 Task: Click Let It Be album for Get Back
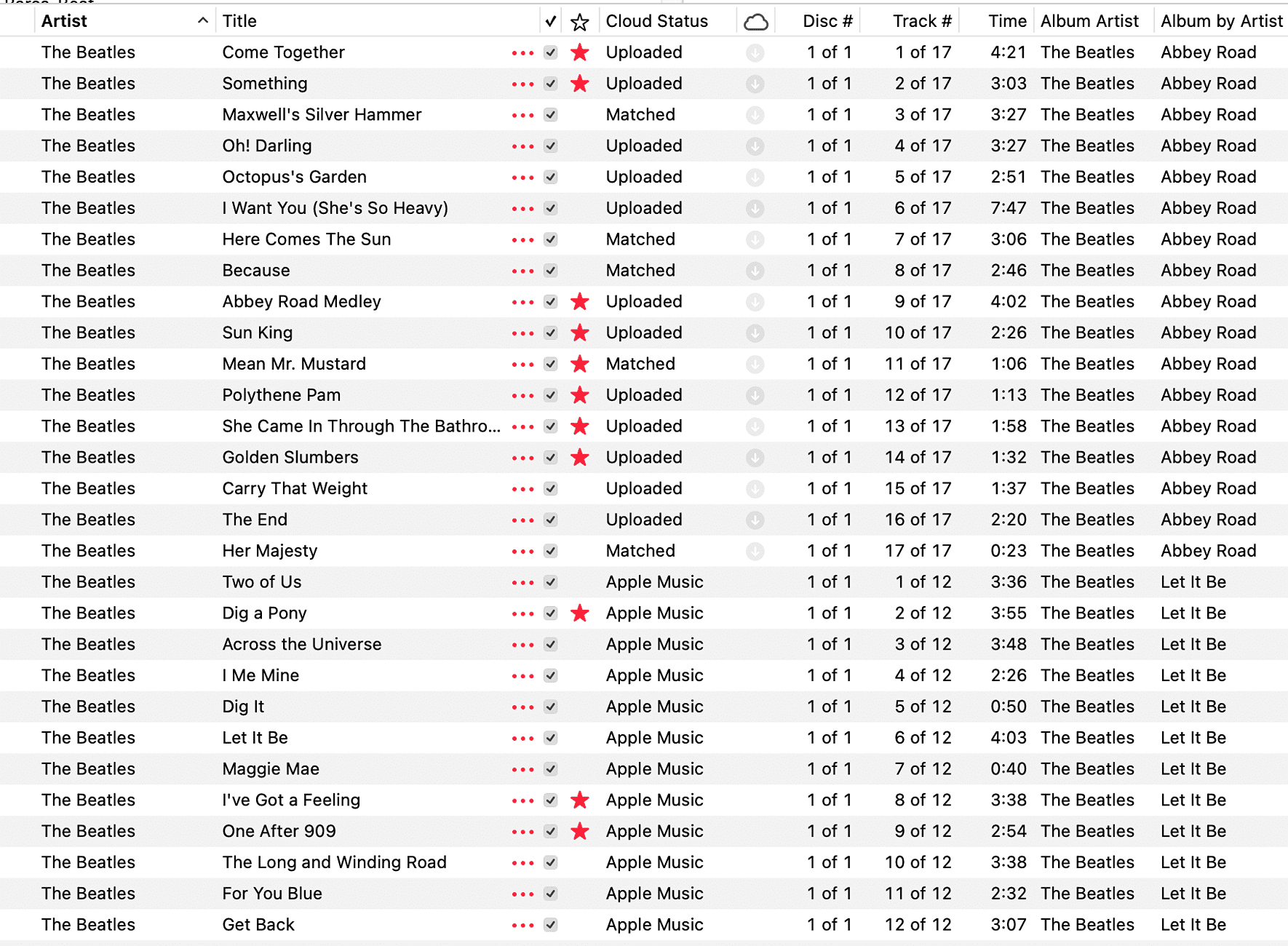pyautogui.click(x=1193, y=925)
